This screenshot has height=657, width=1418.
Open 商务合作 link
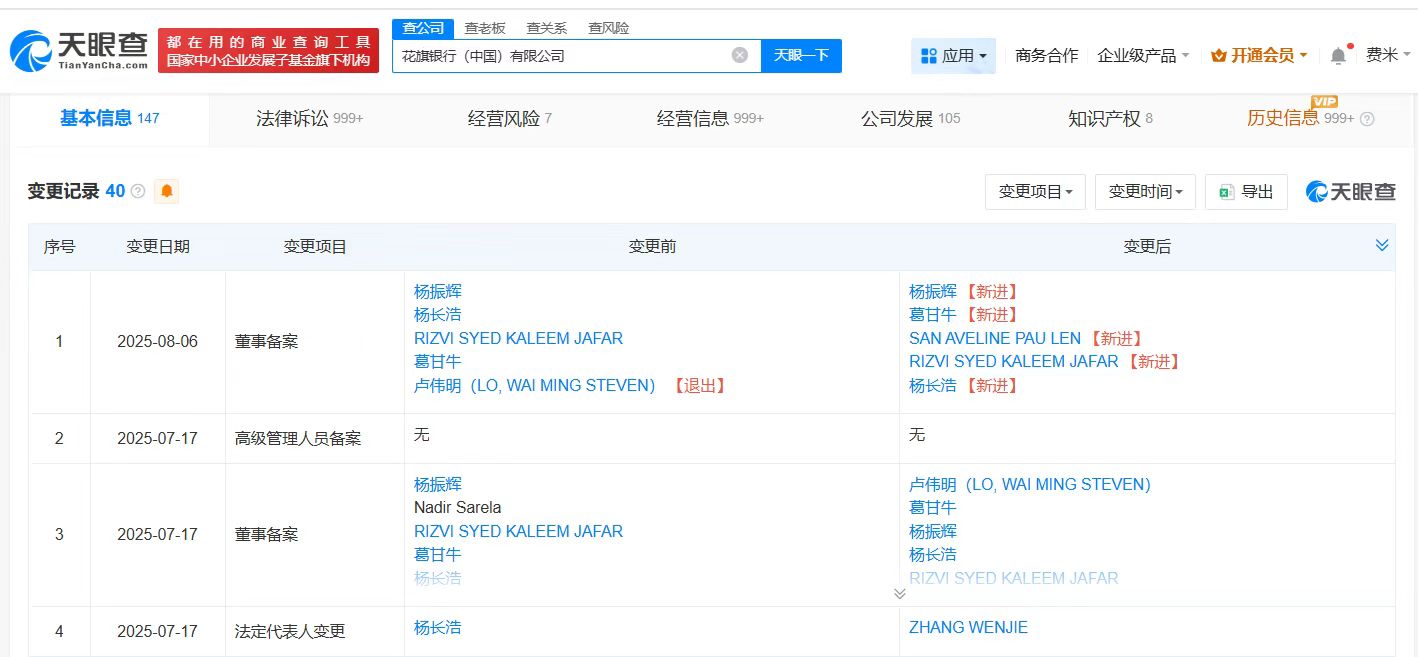click(1046, 56)
